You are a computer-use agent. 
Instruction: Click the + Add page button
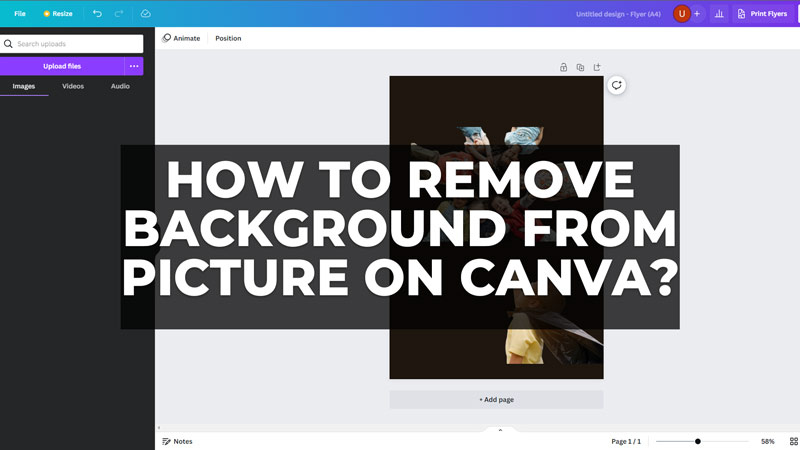click(x=496, y=399)
